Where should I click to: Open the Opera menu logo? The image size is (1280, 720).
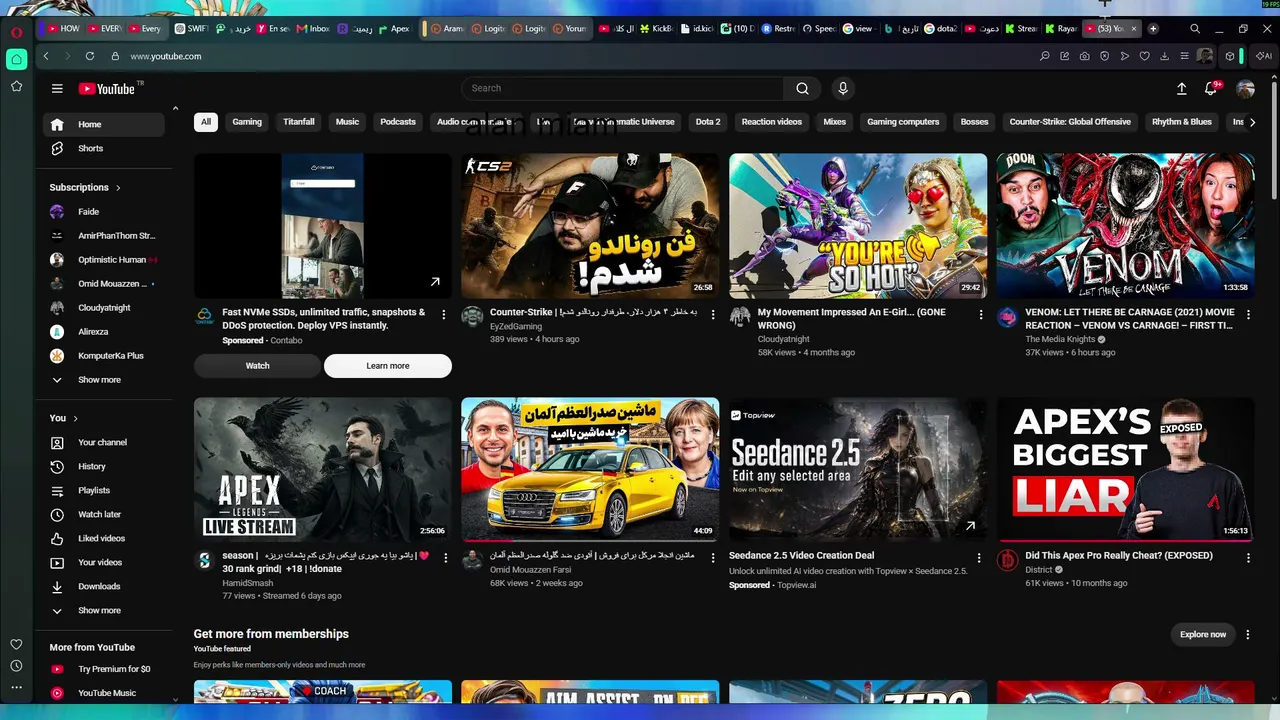16,32
